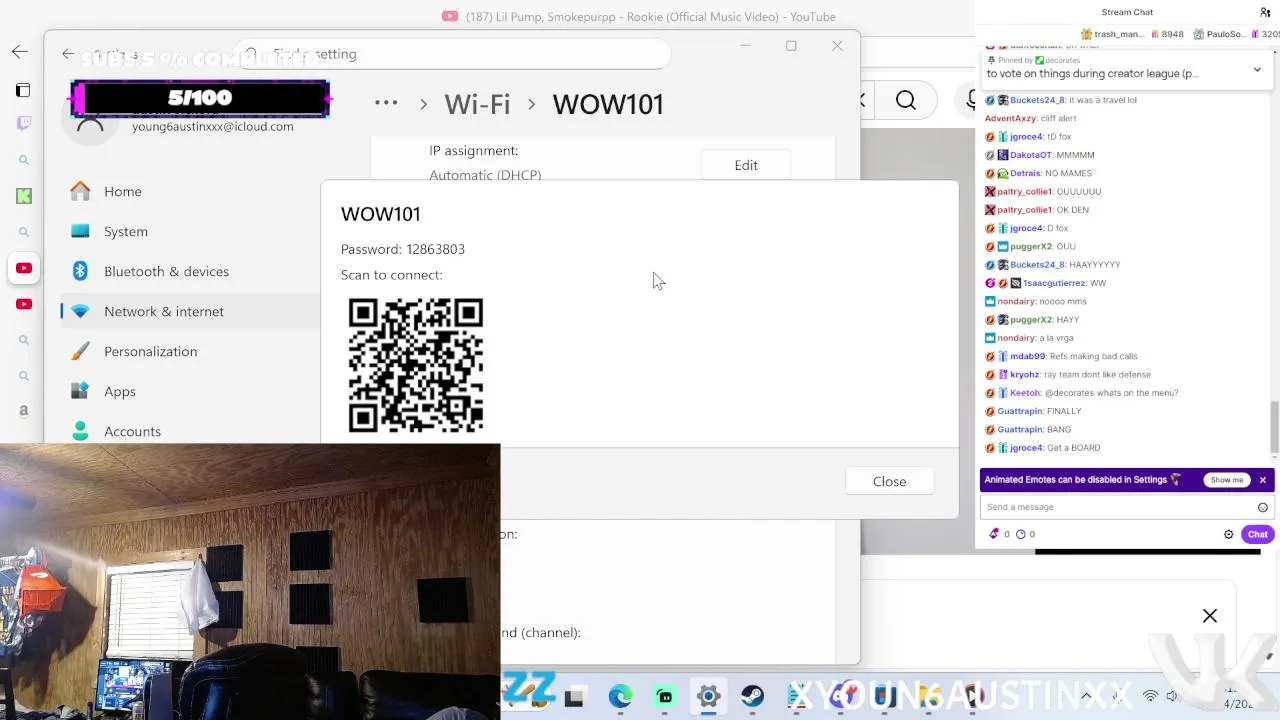Image resolution: width=1280 pixels, height=720 pixels.
Task: Click gifter trash_man in the chat leaderboard
Action: [1119, 34]
